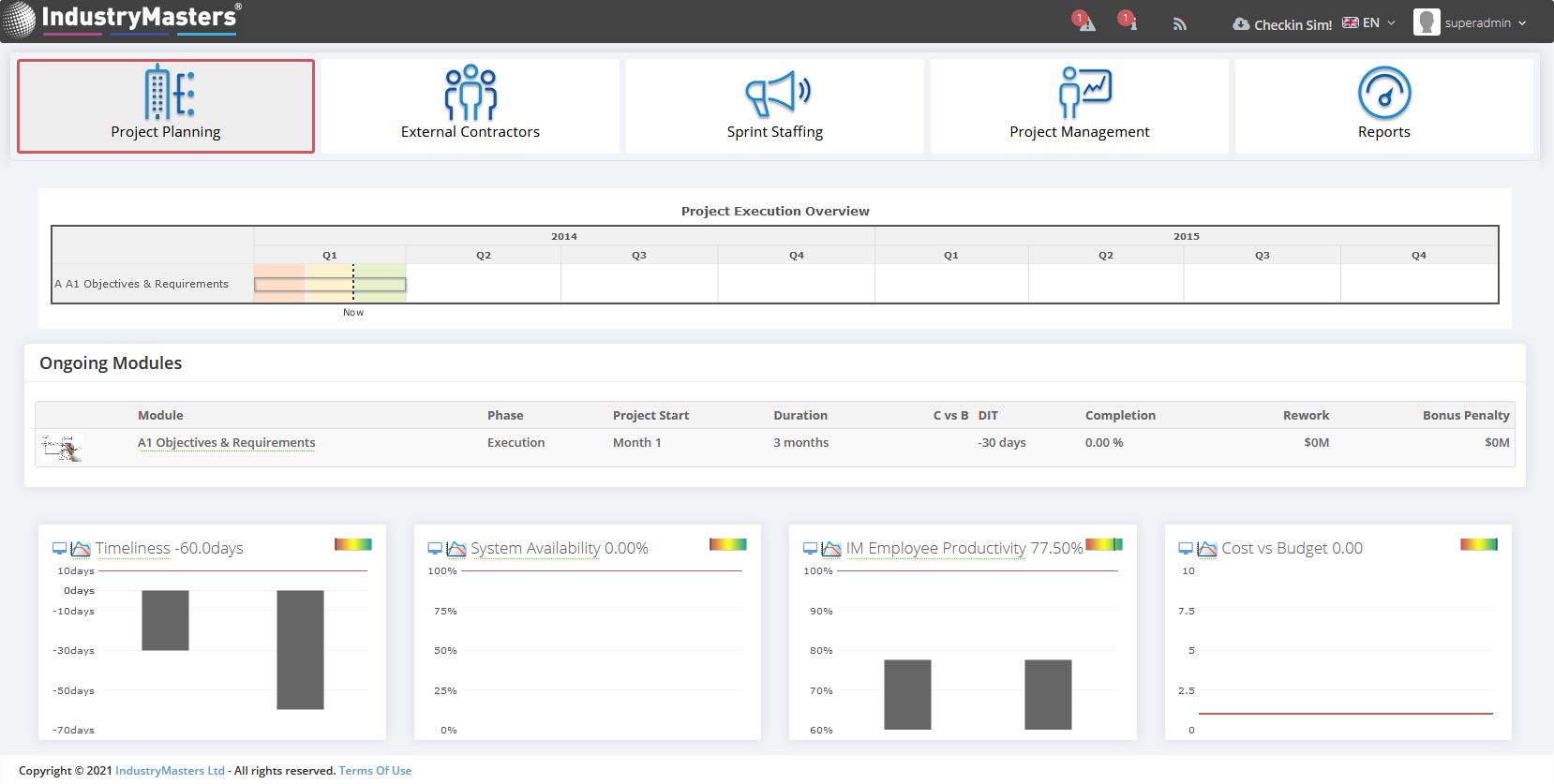Expand the EN language dropdown

pyautogui.click(x=1369, y=23)
